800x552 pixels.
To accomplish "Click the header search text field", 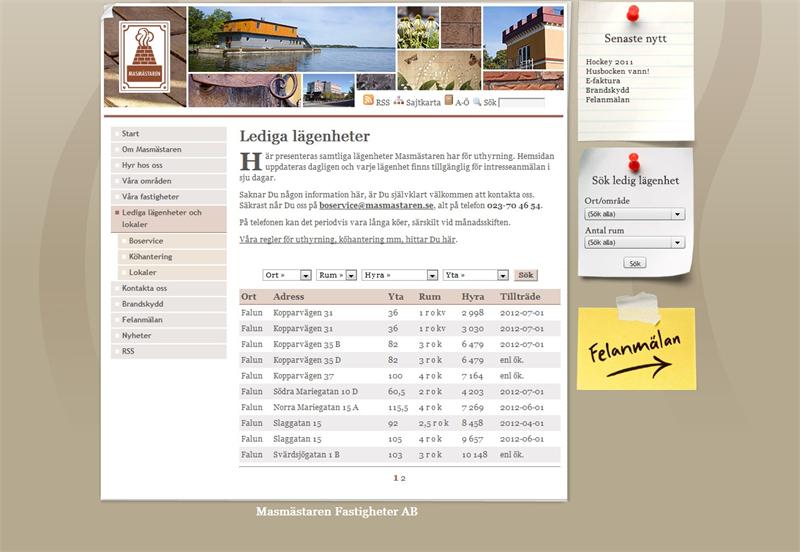I will pos(522,102).
